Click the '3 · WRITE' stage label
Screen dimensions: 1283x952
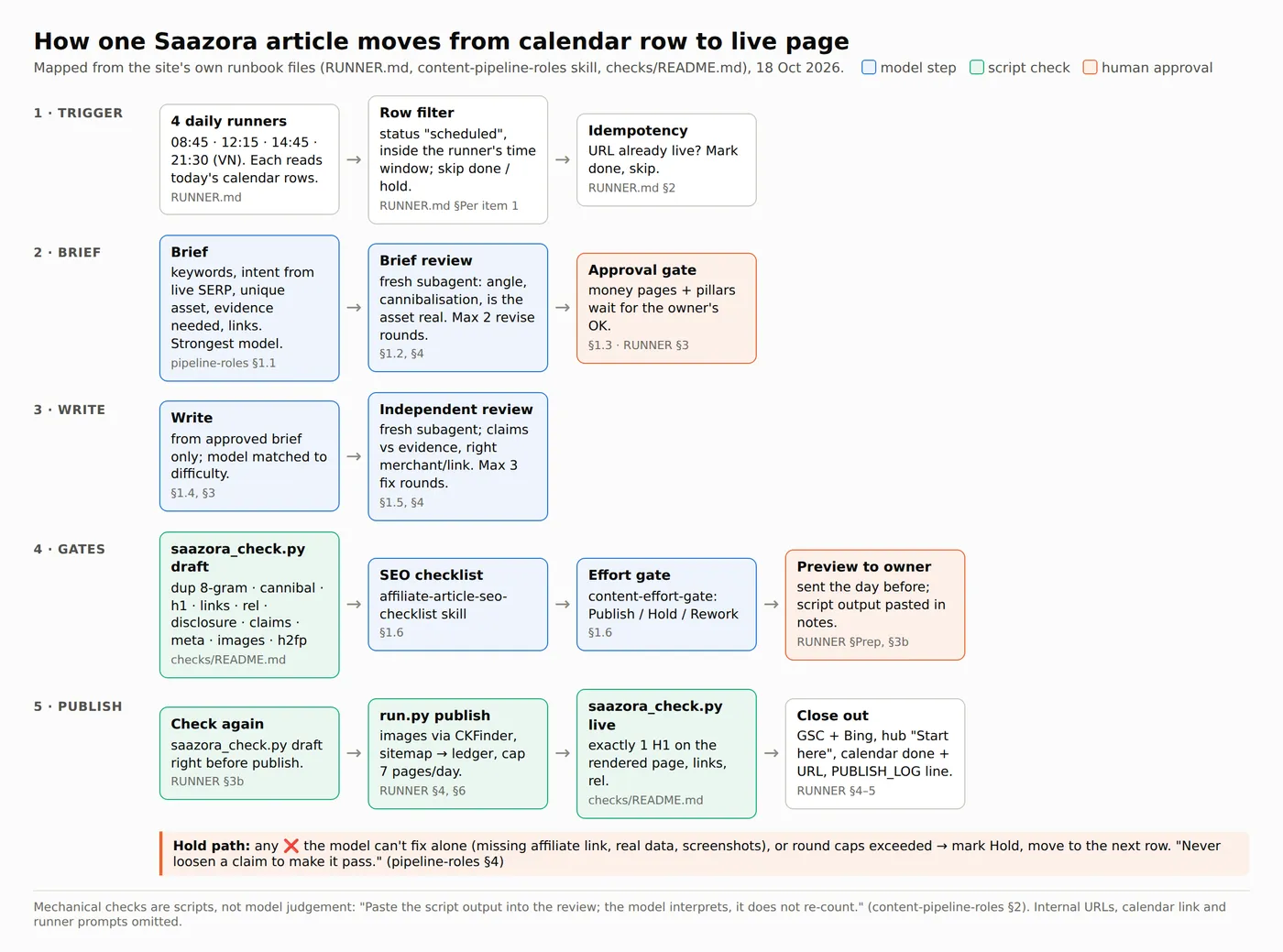(x=70, y=410)
